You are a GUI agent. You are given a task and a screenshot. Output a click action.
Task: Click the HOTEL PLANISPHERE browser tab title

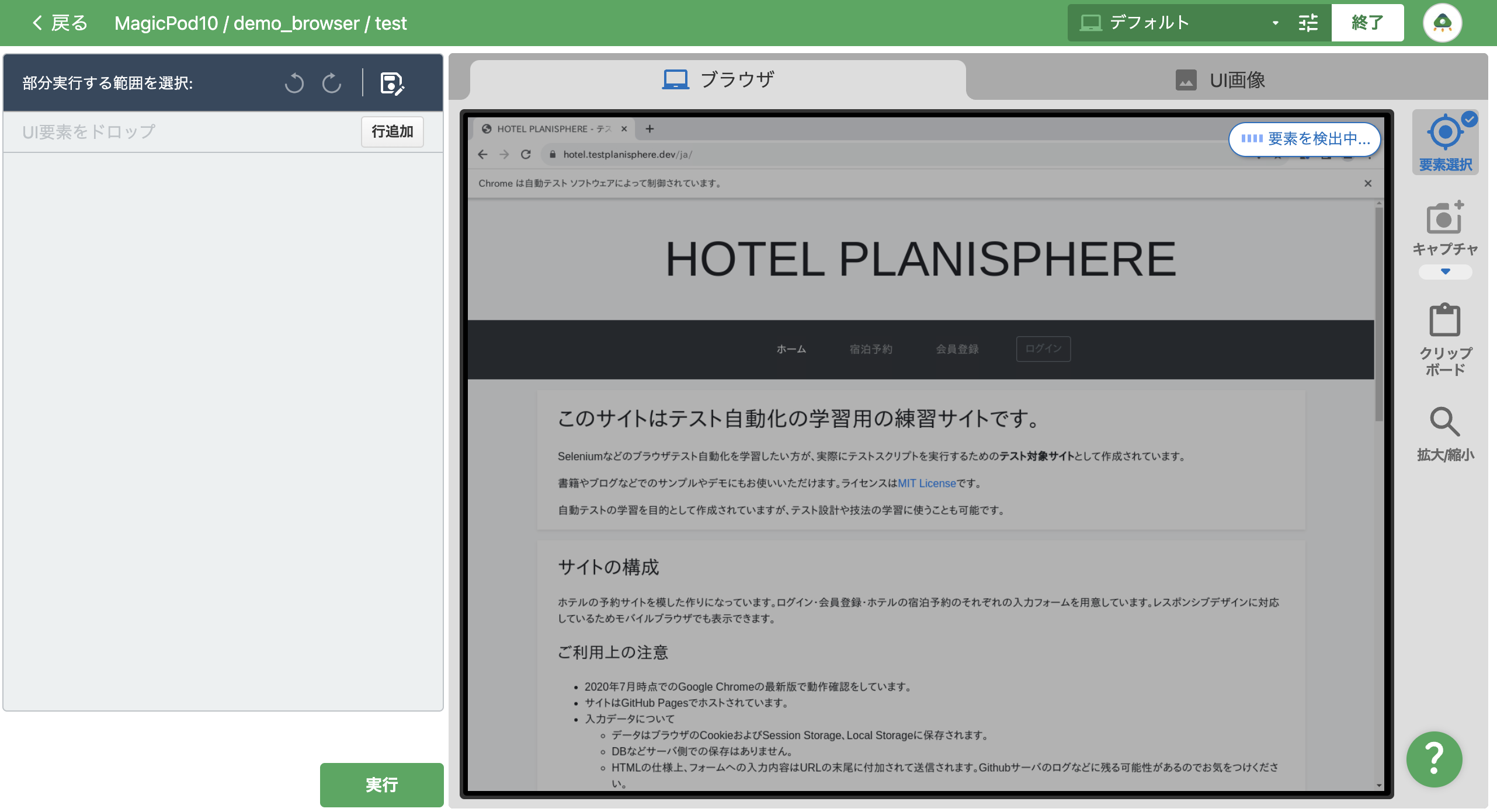click(553, 129)
